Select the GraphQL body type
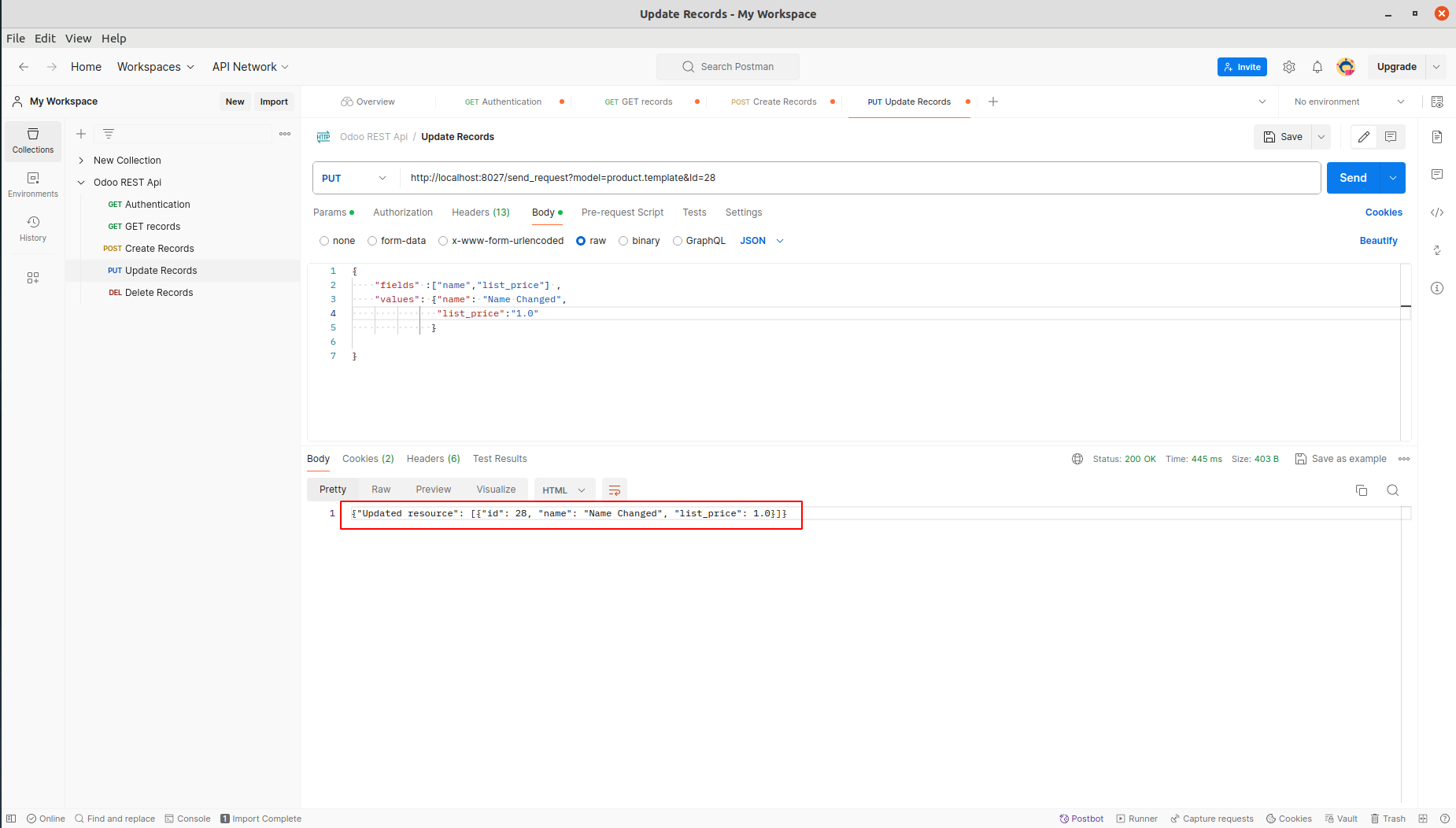The width and height of the screenshot is (1456, 828). click(699, 241)
